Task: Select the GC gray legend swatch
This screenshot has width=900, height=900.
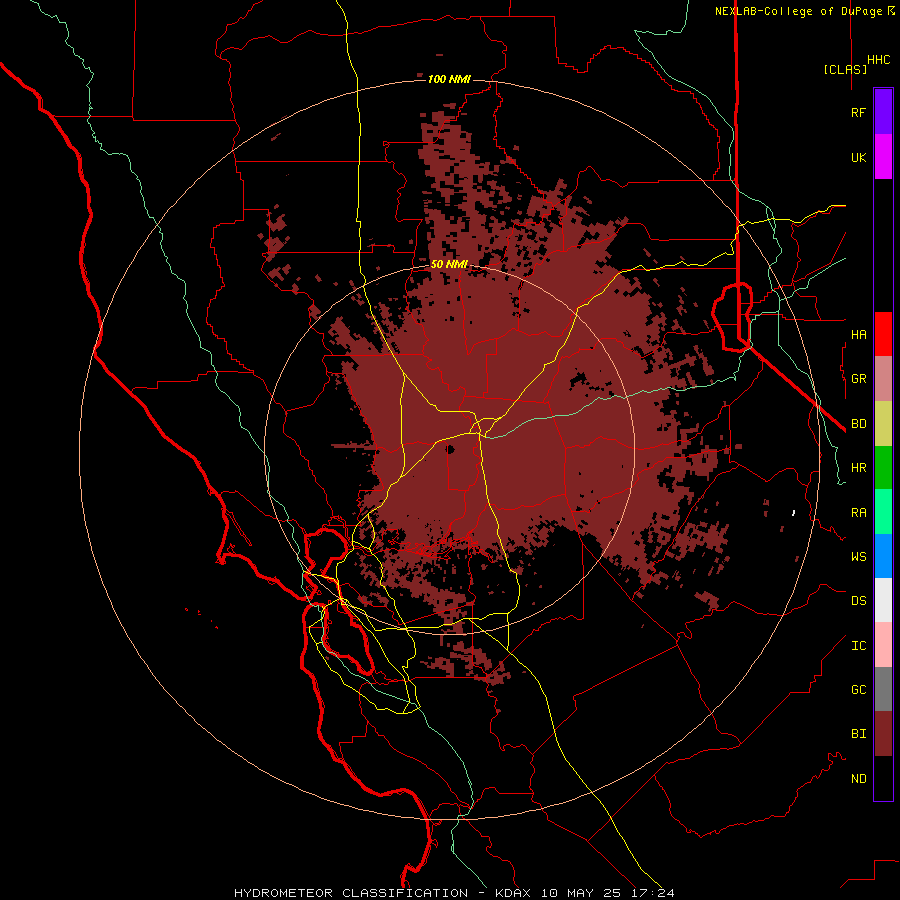Action: point(883,689)
